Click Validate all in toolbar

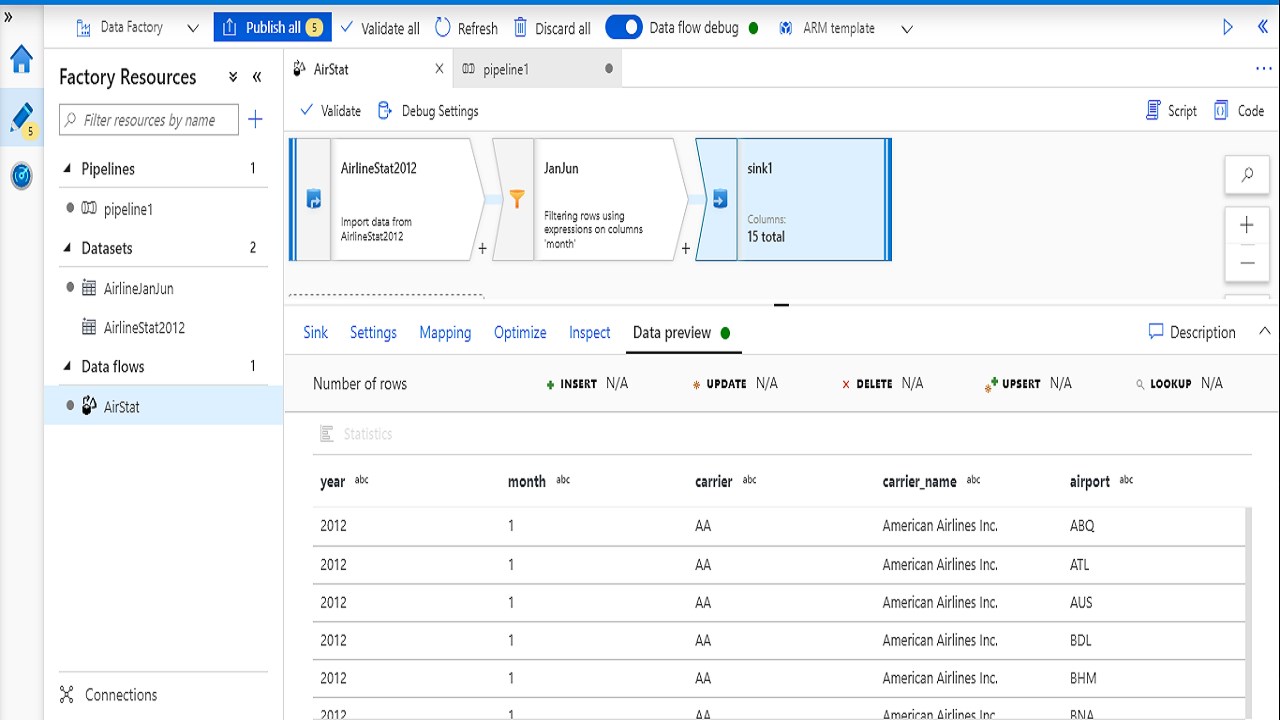[x=380, y=28]
